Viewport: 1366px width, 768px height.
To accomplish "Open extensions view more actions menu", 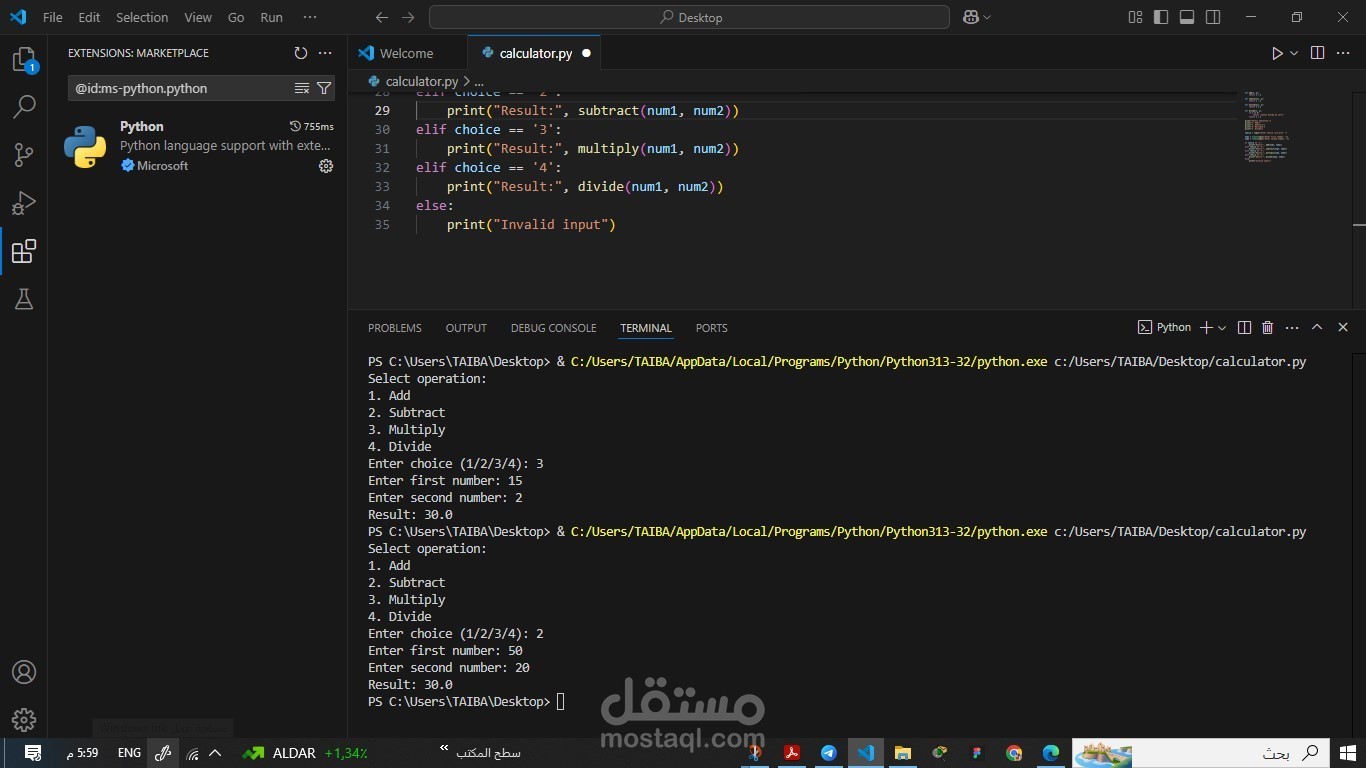I will tap(325, 53).
